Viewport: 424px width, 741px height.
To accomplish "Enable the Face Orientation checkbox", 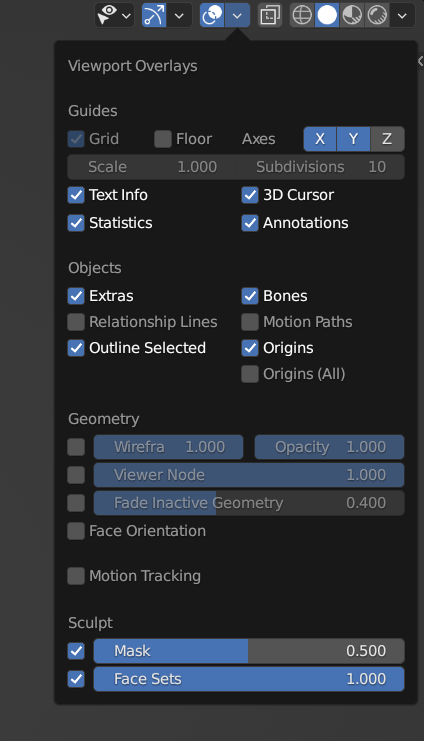I will tap(76, 531).
